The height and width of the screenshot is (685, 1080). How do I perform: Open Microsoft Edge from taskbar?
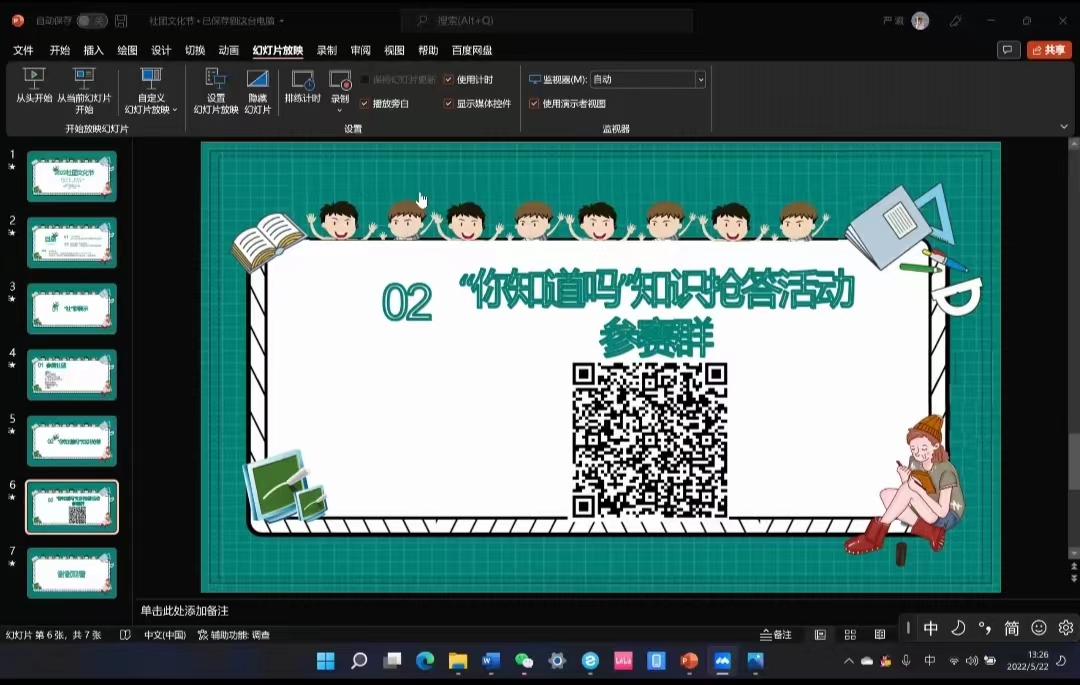click(425, 661)
